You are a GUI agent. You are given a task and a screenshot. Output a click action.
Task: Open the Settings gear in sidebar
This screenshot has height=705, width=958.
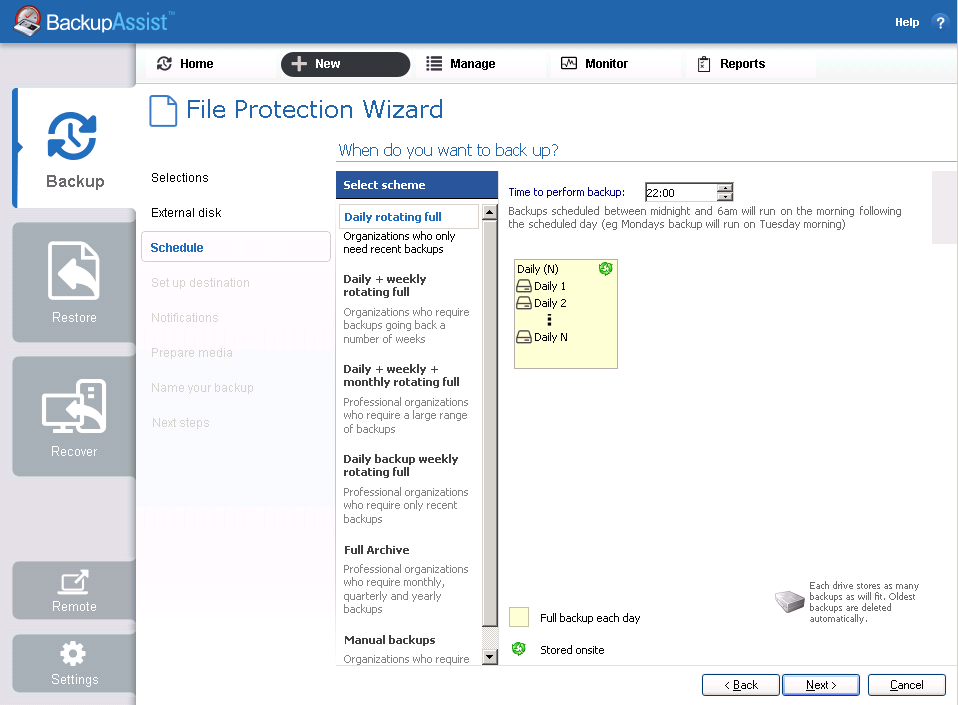[74, 663]
